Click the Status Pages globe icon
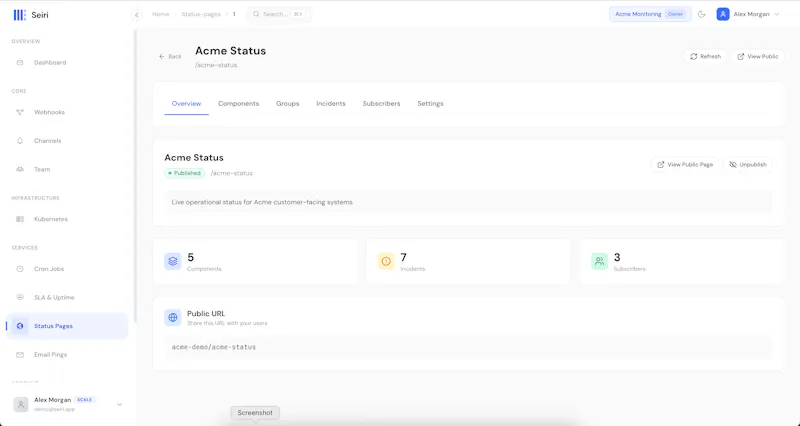Viewport: 800px width, 426px height. (x=20, y=326)
